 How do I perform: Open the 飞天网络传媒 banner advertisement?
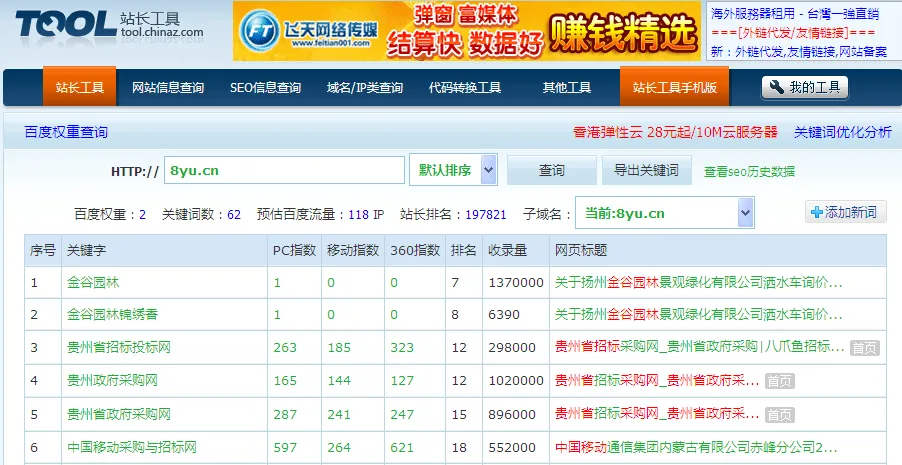[x=467, y=31]
